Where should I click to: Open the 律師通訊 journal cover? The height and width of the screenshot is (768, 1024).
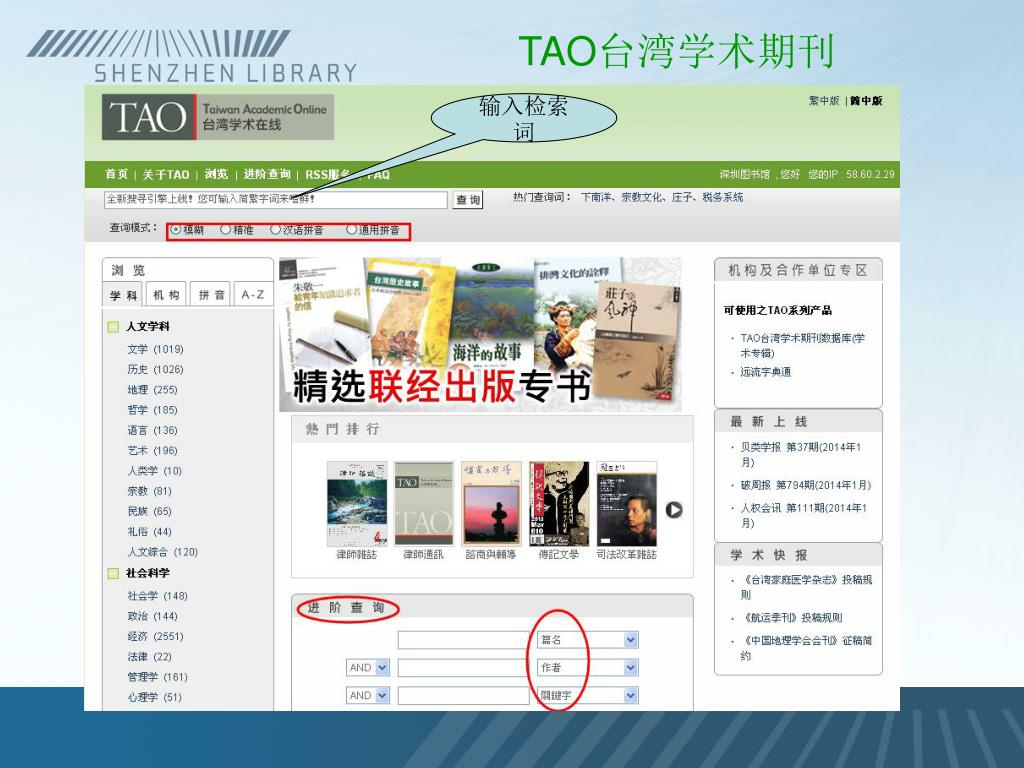point(423,504)
